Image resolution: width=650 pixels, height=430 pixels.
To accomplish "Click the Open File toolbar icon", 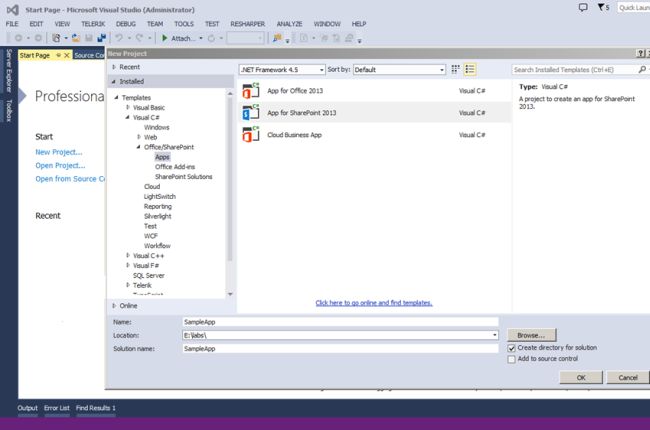I will [75, 38].
